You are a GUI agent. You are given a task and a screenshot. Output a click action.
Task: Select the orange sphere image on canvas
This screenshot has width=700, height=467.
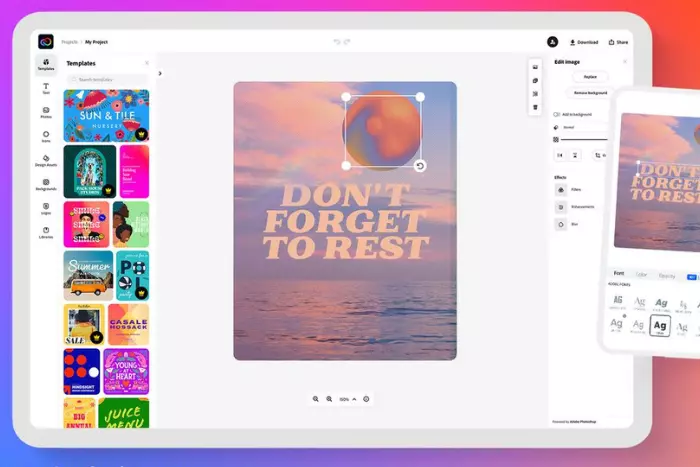[x=382, y=131]
